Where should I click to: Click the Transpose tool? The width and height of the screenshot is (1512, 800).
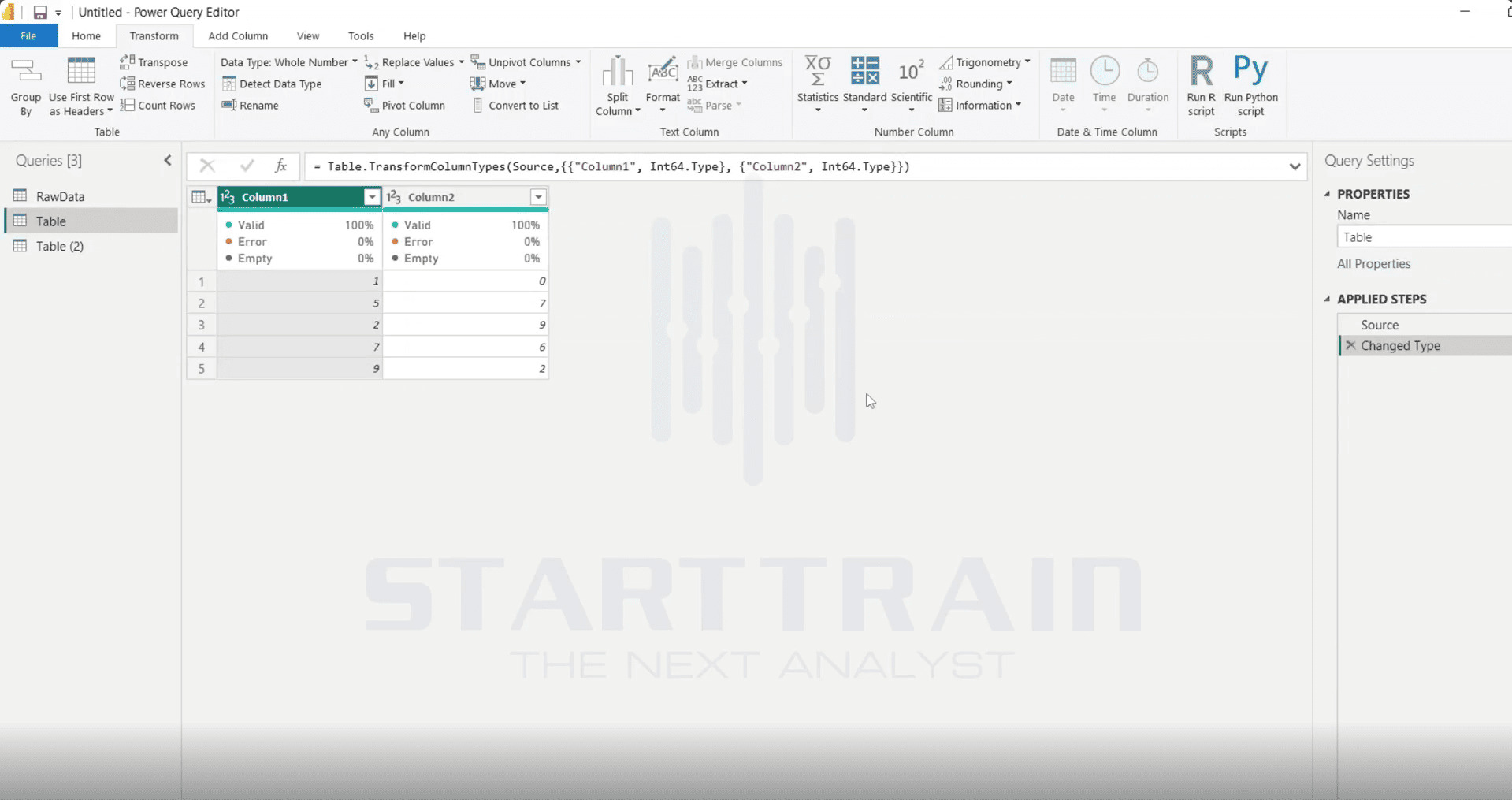tap(154, 62)
